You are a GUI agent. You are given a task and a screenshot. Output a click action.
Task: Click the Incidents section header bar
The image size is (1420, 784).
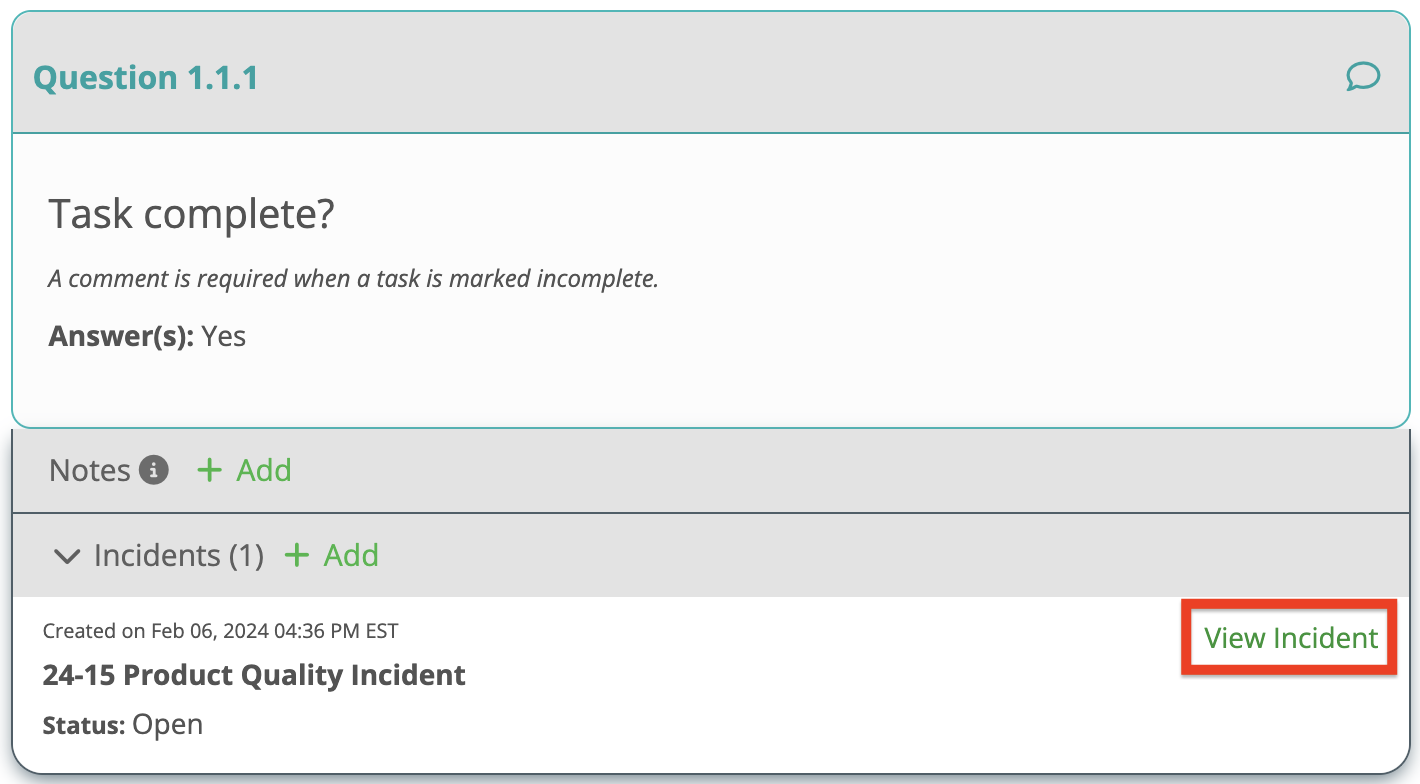pos(710,556)
